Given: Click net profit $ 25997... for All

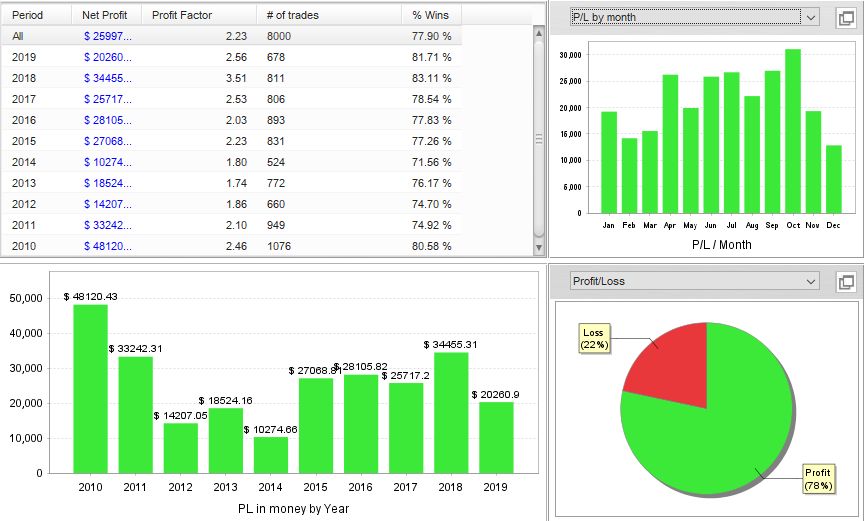Looking at the screenshot, I should click(x=108, y=36).
